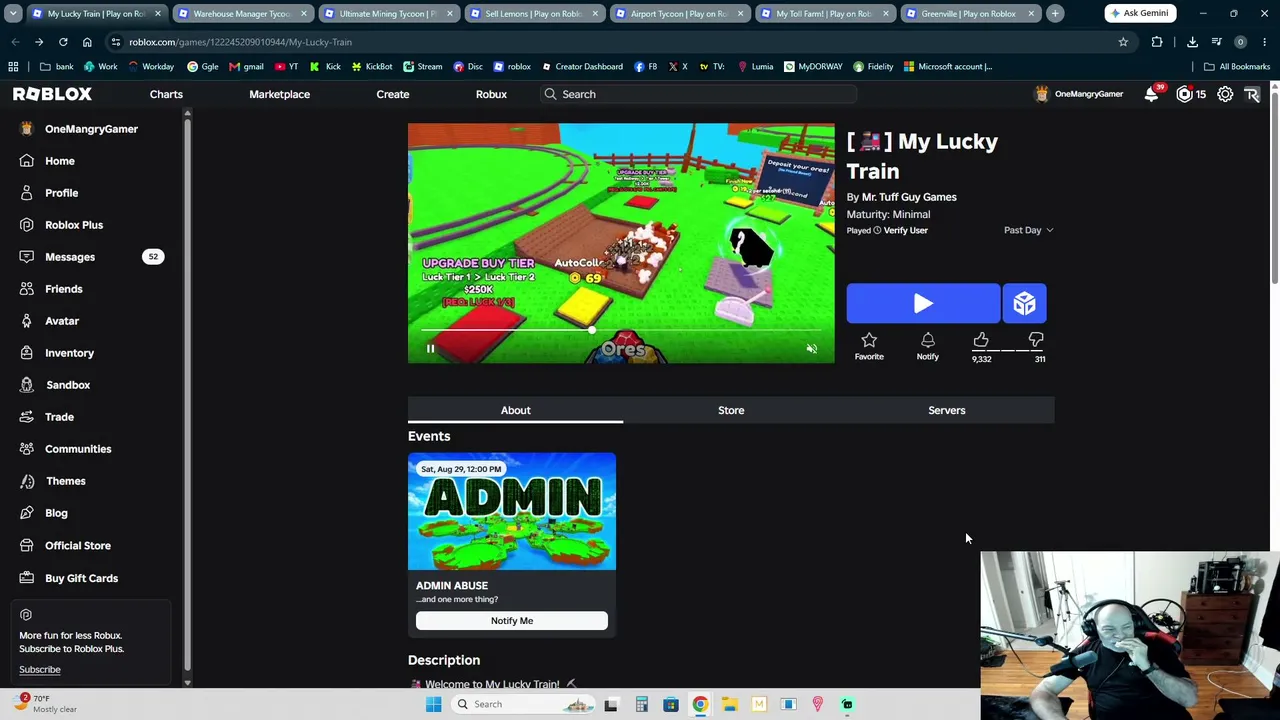1280x720 pixels.
Task: Switch to the Store tab
Action: [731, 410]
